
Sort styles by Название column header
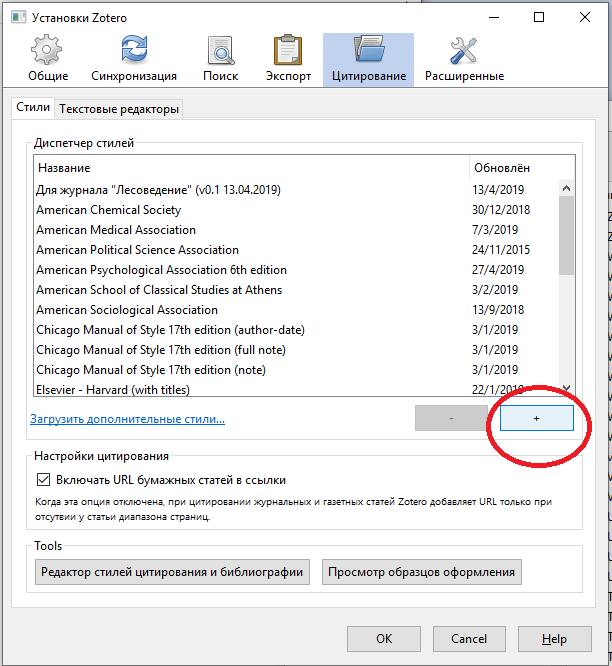[x=251, y=168]
